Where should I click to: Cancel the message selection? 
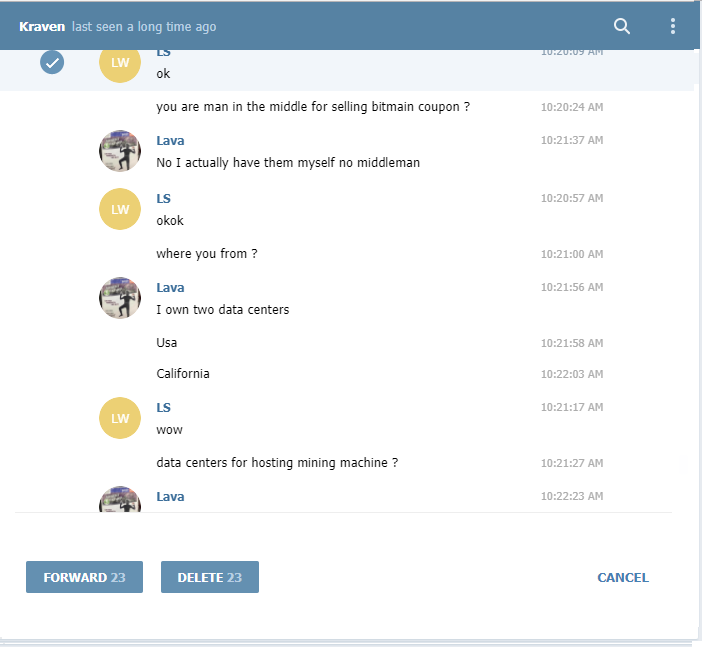tap(623, 577)
